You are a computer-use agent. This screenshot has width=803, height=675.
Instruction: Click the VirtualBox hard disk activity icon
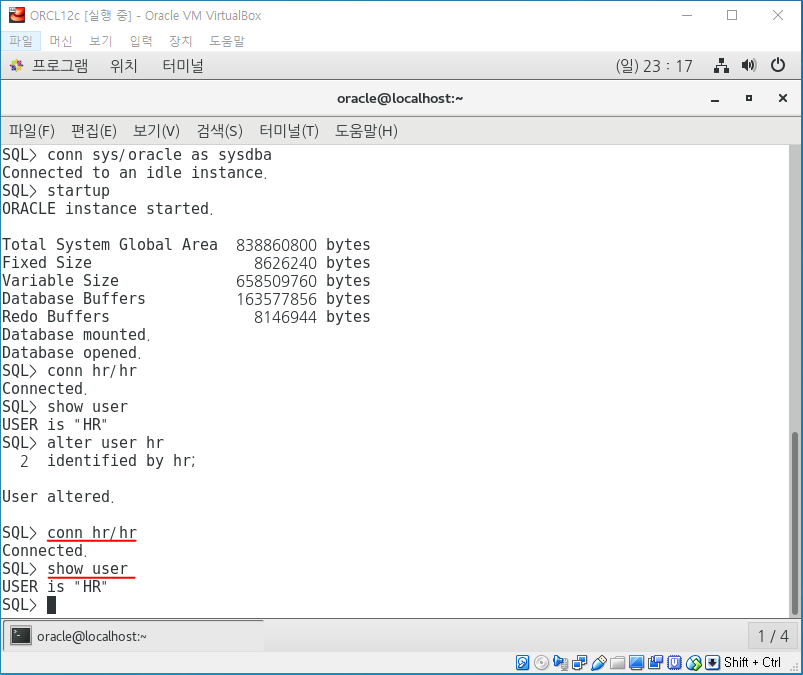point(522,662)
